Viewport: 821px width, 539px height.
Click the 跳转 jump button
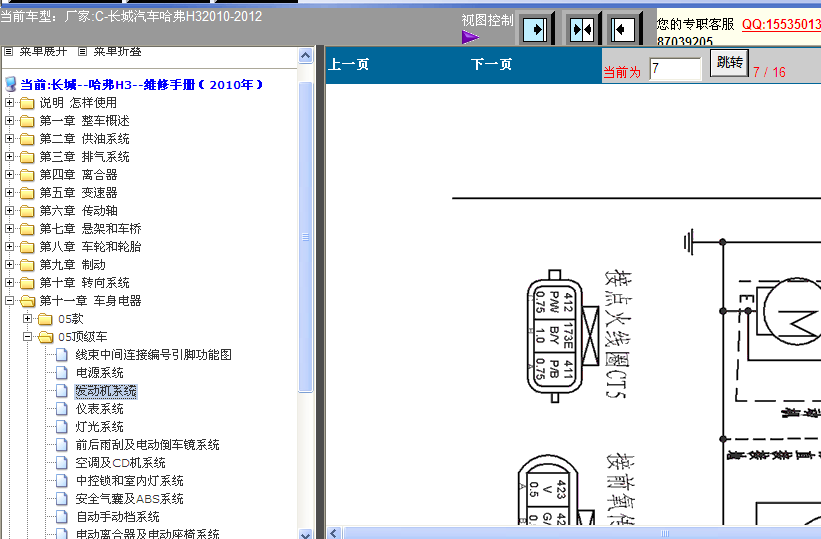pos(729,63)
